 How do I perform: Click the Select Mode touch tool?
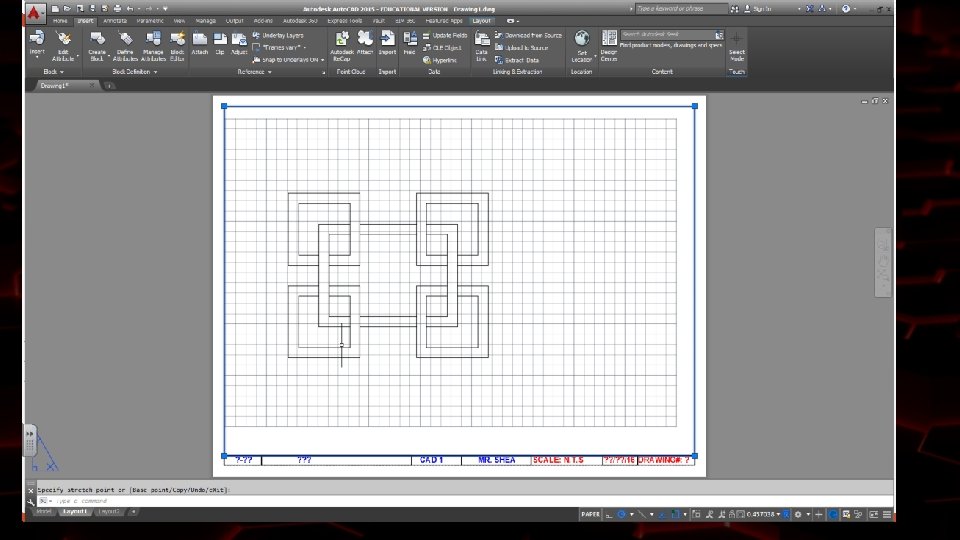[x=737, y=47]
